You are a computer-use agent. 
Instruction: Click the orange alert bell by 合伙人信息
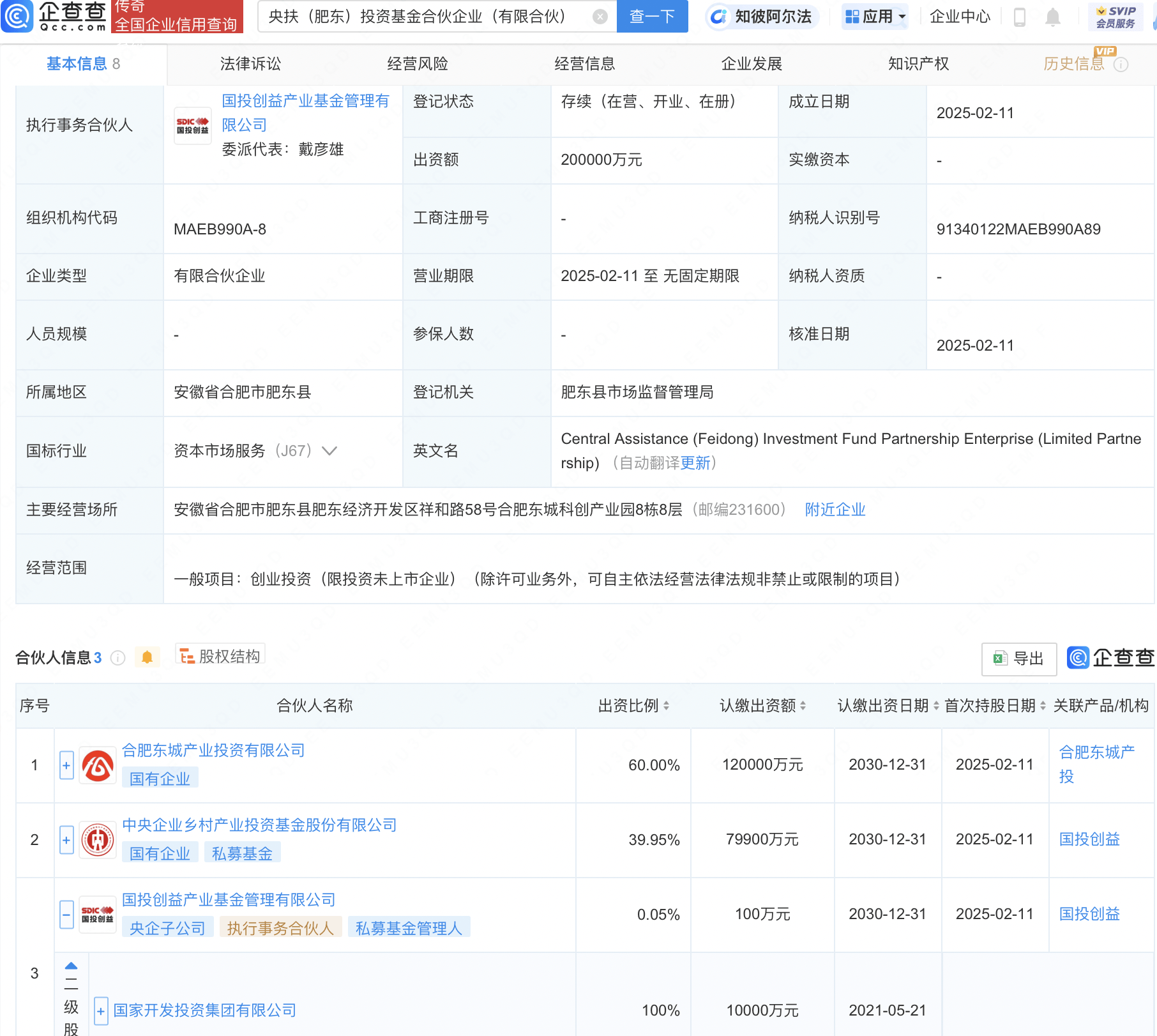coord(147,657)
